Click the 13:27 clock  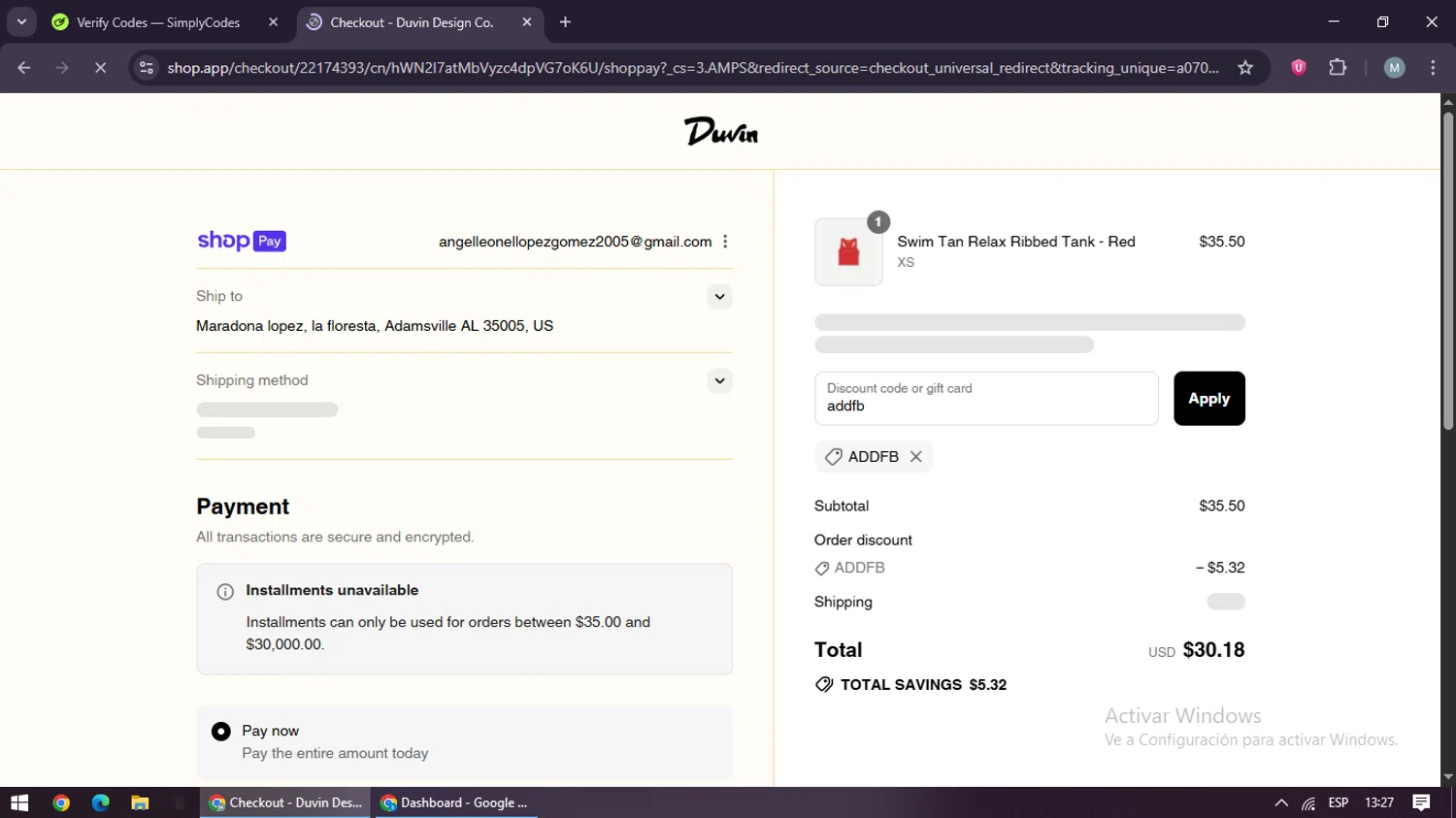[1379, 802]
